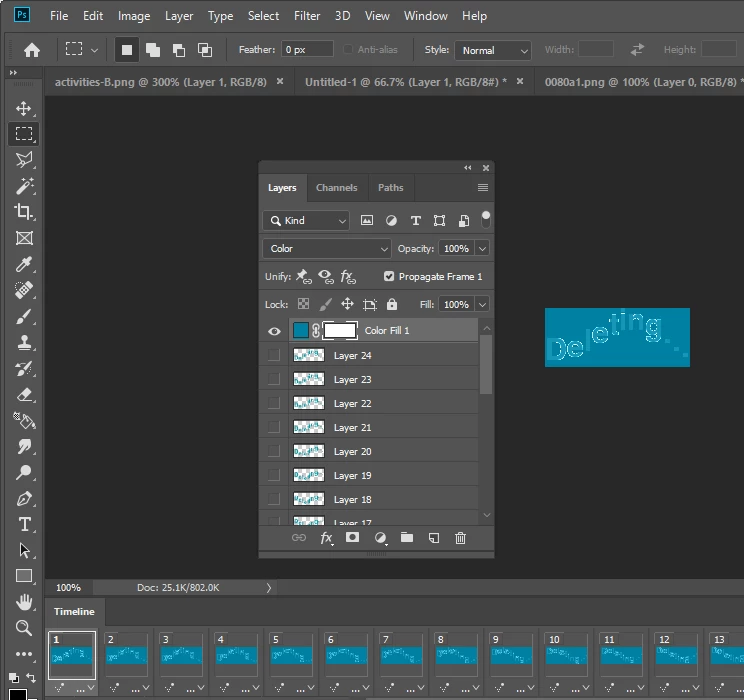The height and width of the screenshot is (700, 744).
Task: Switch to Untitled-1 document tab
Action: tap(406, 82)
